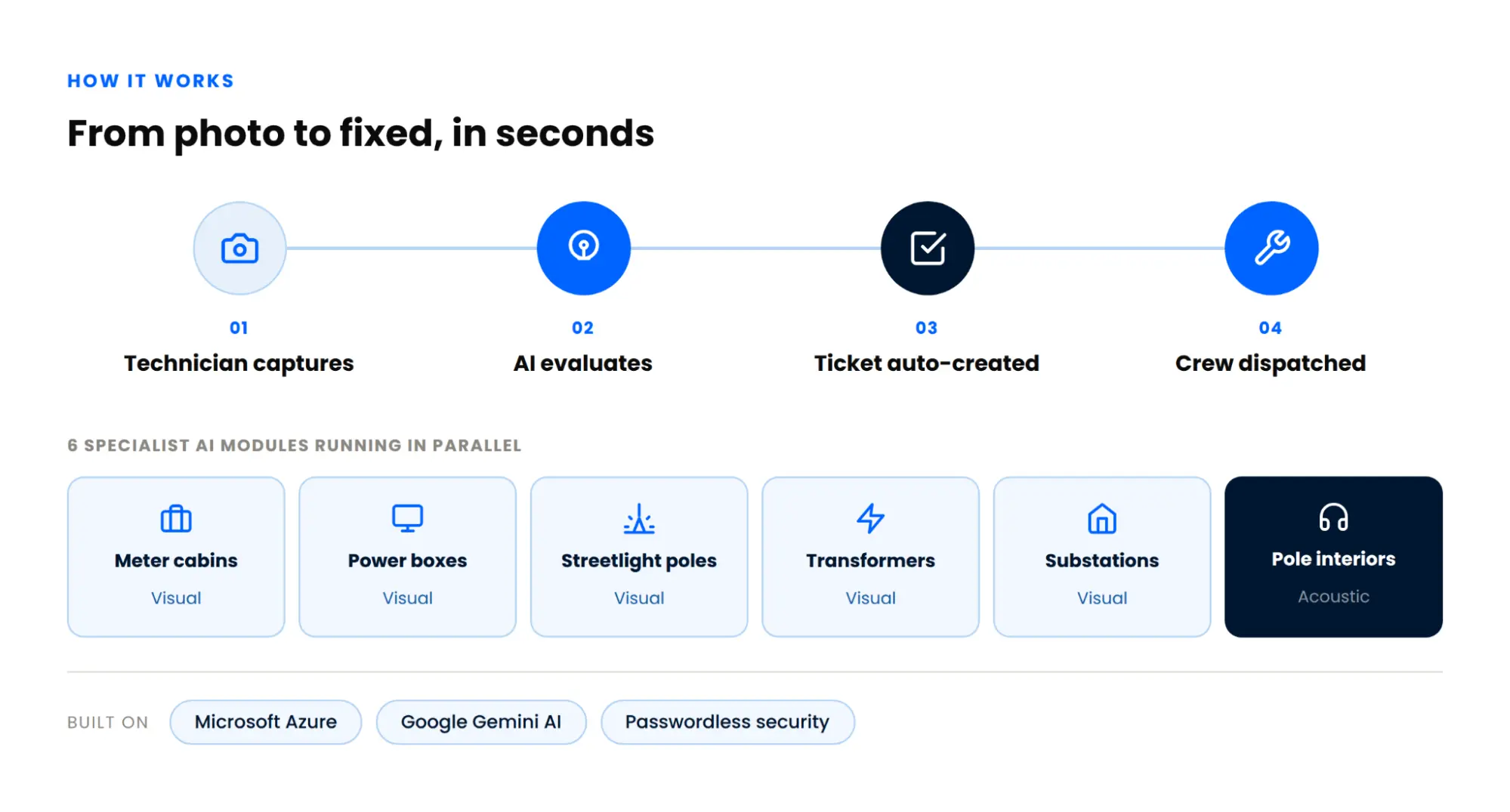Open the Pole interiors Acoustic card

[1333, 557]
